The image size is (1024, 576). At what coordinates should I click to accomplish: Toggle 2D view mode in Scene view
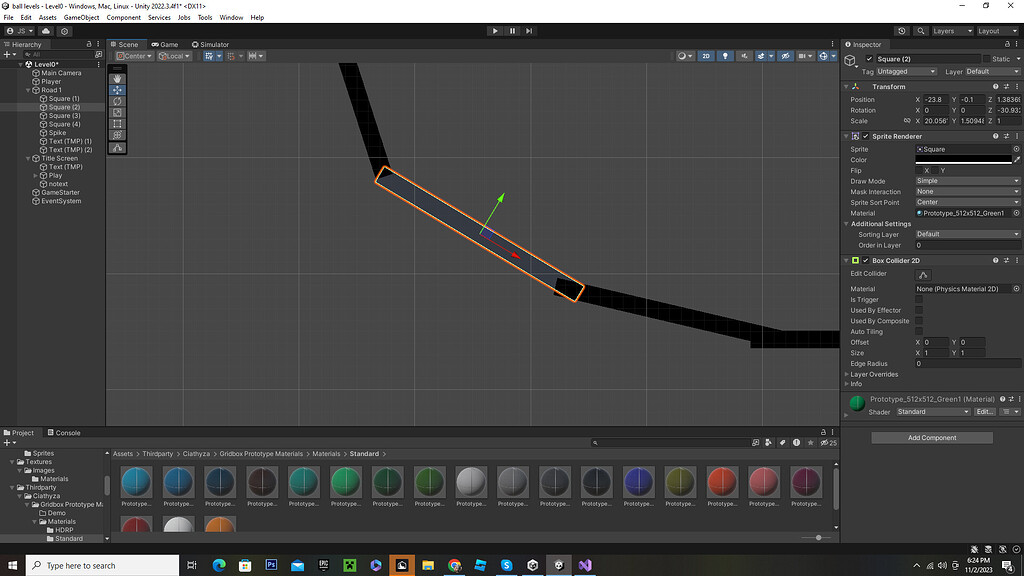(x=706, y=56)
